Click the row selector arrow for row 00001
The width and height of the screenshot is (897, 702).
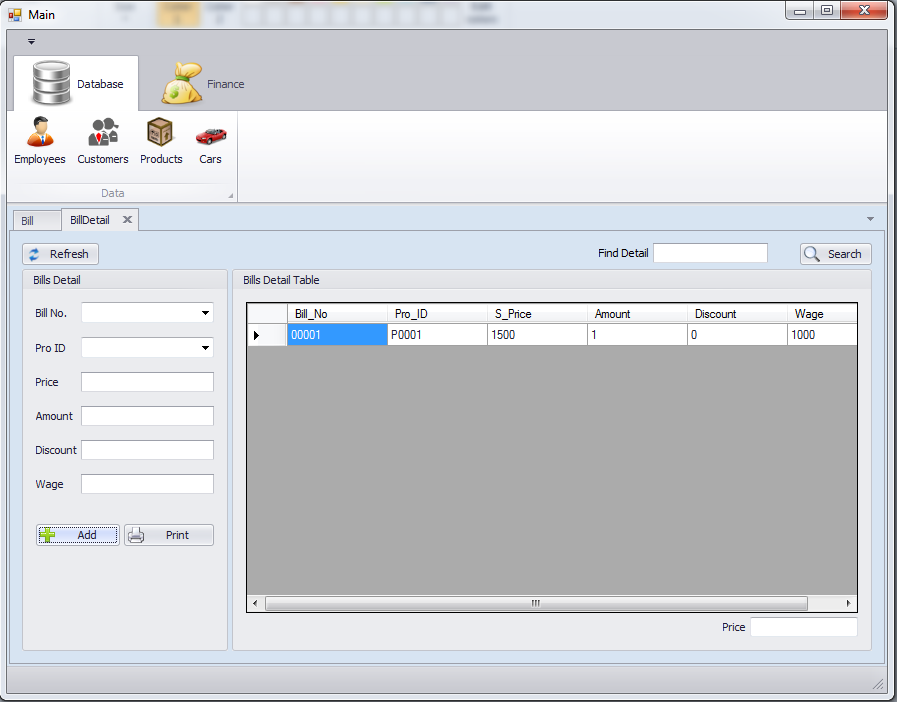point(267,335)
